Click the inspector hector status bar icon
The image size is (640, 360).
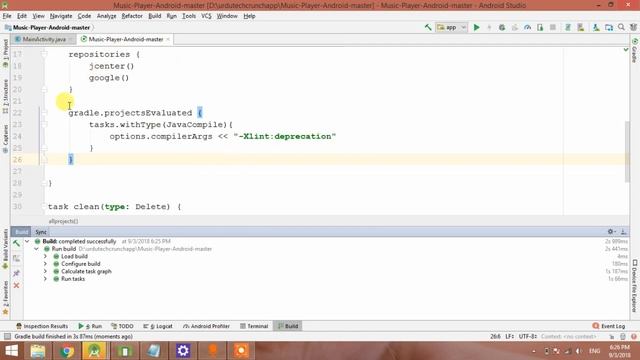pyautogui.click(x=623, y=337)
